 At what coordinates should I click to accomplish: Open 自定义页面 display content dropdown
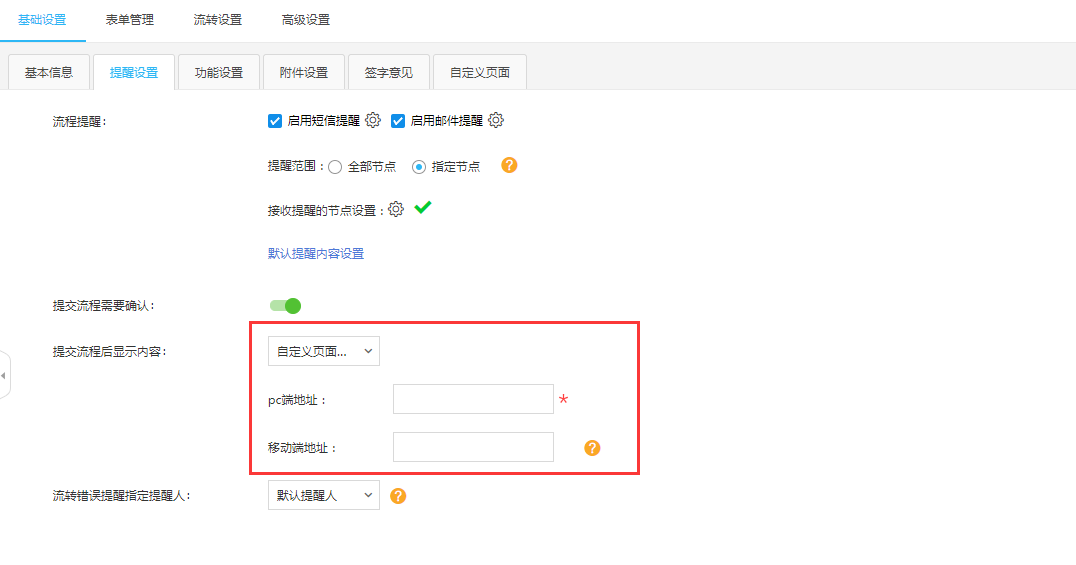click(x=324, y=351)
